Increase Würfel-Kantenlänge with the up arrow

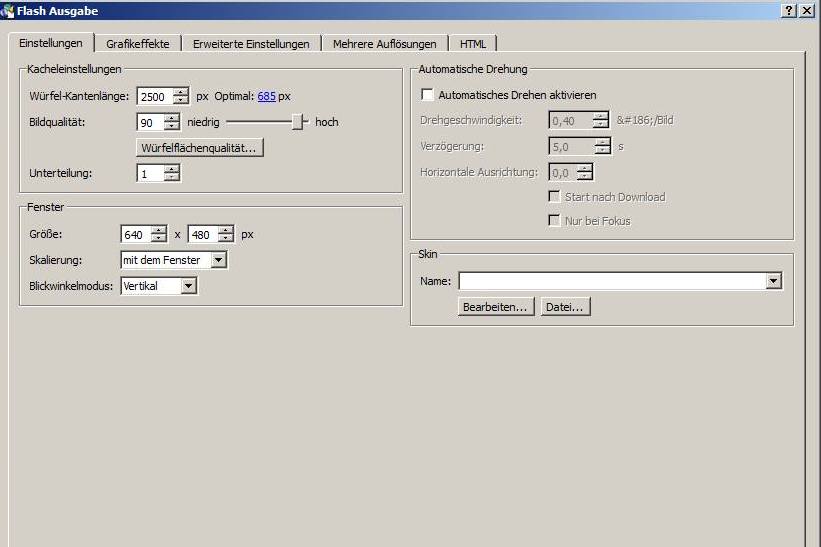[180, 92]
